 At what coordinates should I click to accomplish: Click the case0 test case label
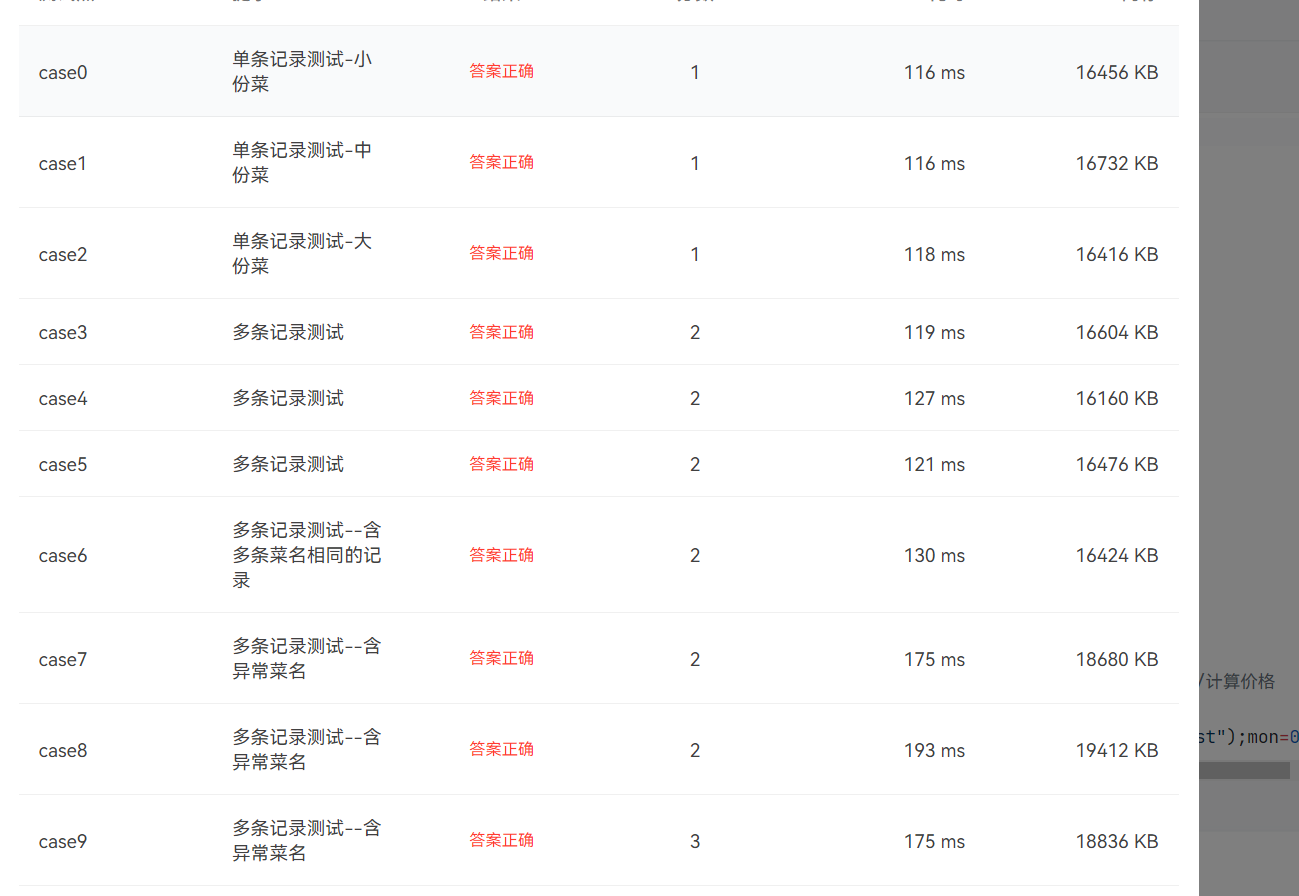[x=63, y=72]
